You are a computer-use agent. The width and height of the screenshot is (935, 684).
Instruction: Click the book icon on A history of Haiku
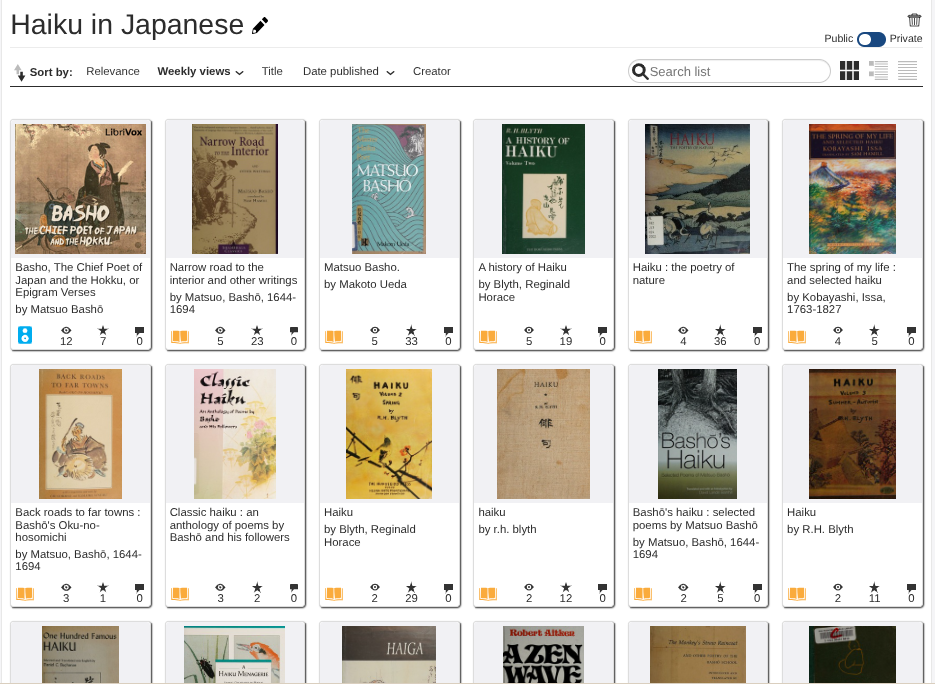point(488,337)
